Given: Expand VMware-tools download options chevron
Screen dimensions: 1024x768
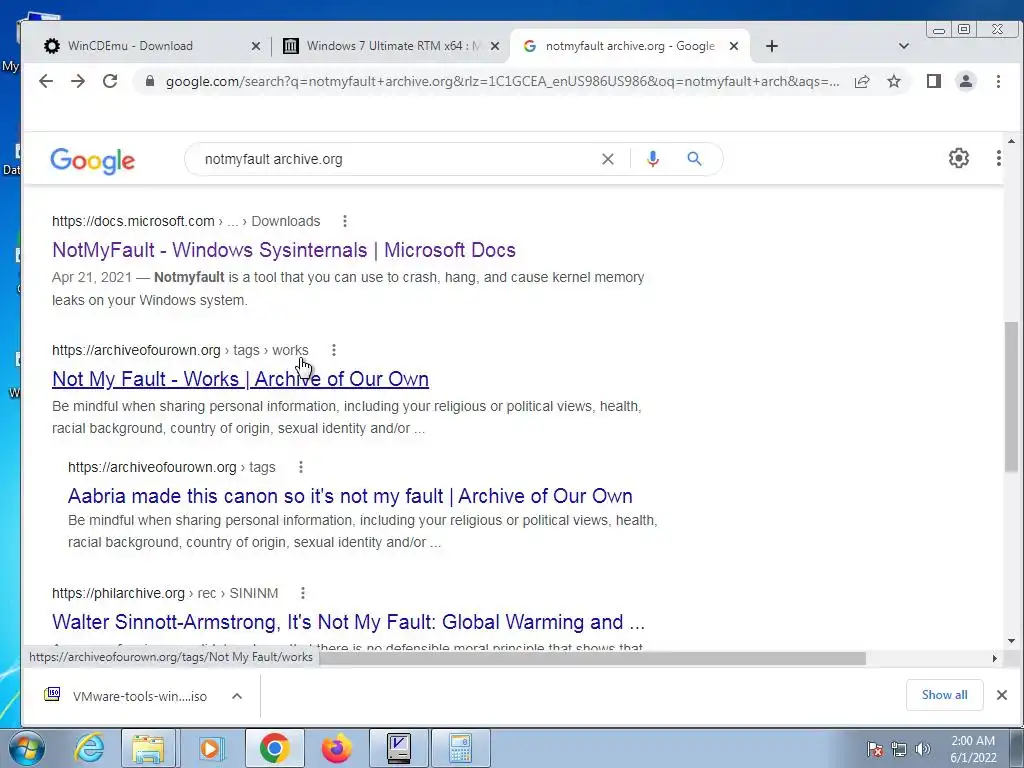Looking at the screenshot, I should [x=237, y=696].
